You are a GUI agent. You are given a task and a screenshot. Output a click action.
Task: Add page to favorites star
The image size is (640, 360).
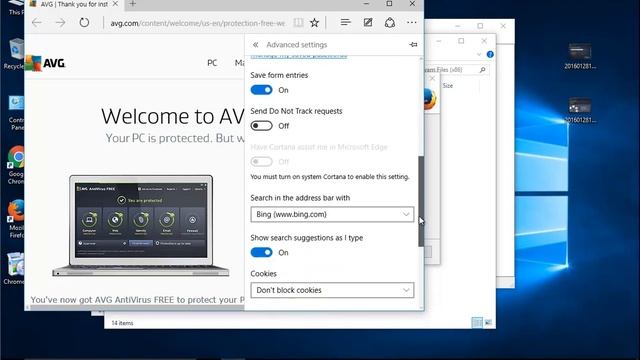314,23
